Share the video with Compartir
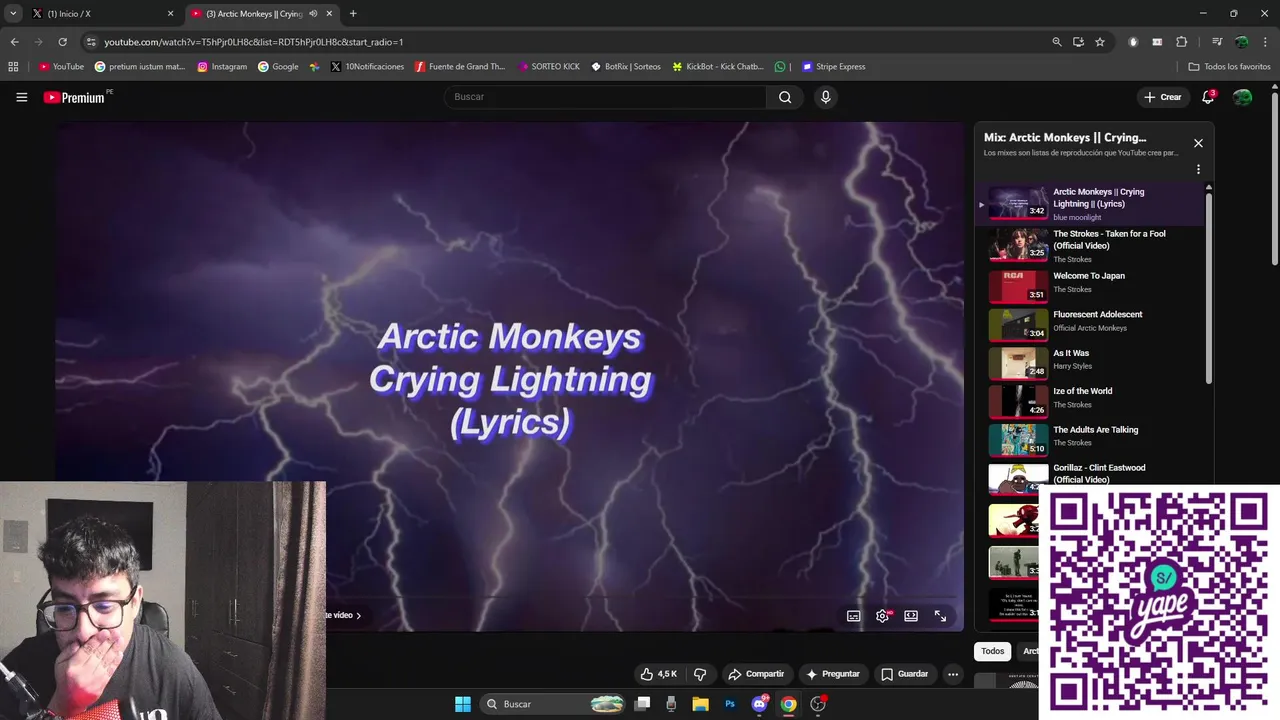The width and height of the screenshot is (1280, 720). pyautogui.click(x=756, y=674)
